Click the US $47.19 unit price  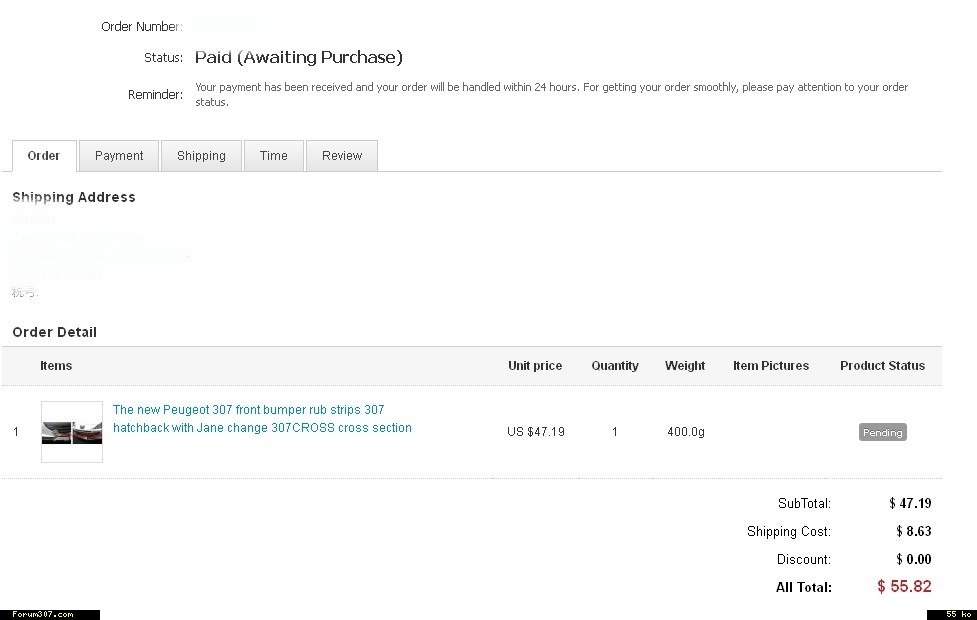[x=536, y=432]
